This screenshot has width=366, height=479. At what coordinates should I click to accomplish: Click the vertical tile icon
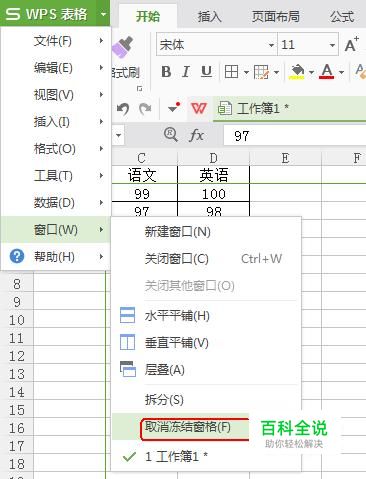[x=127, y=342]
